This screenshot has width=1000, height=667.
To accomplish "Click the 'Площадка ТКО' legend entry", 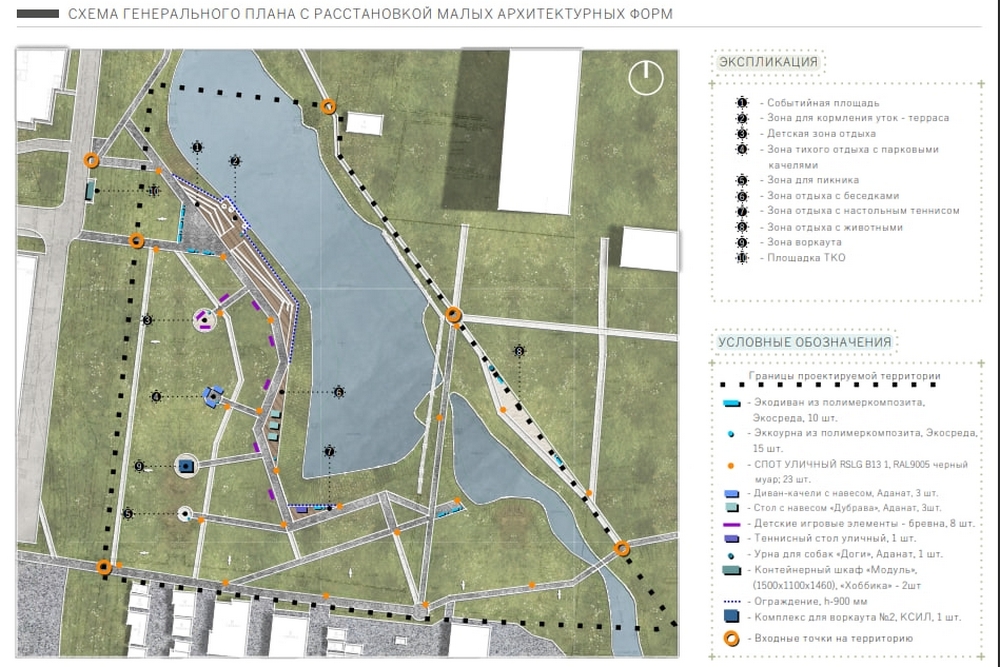I will 805,258.
